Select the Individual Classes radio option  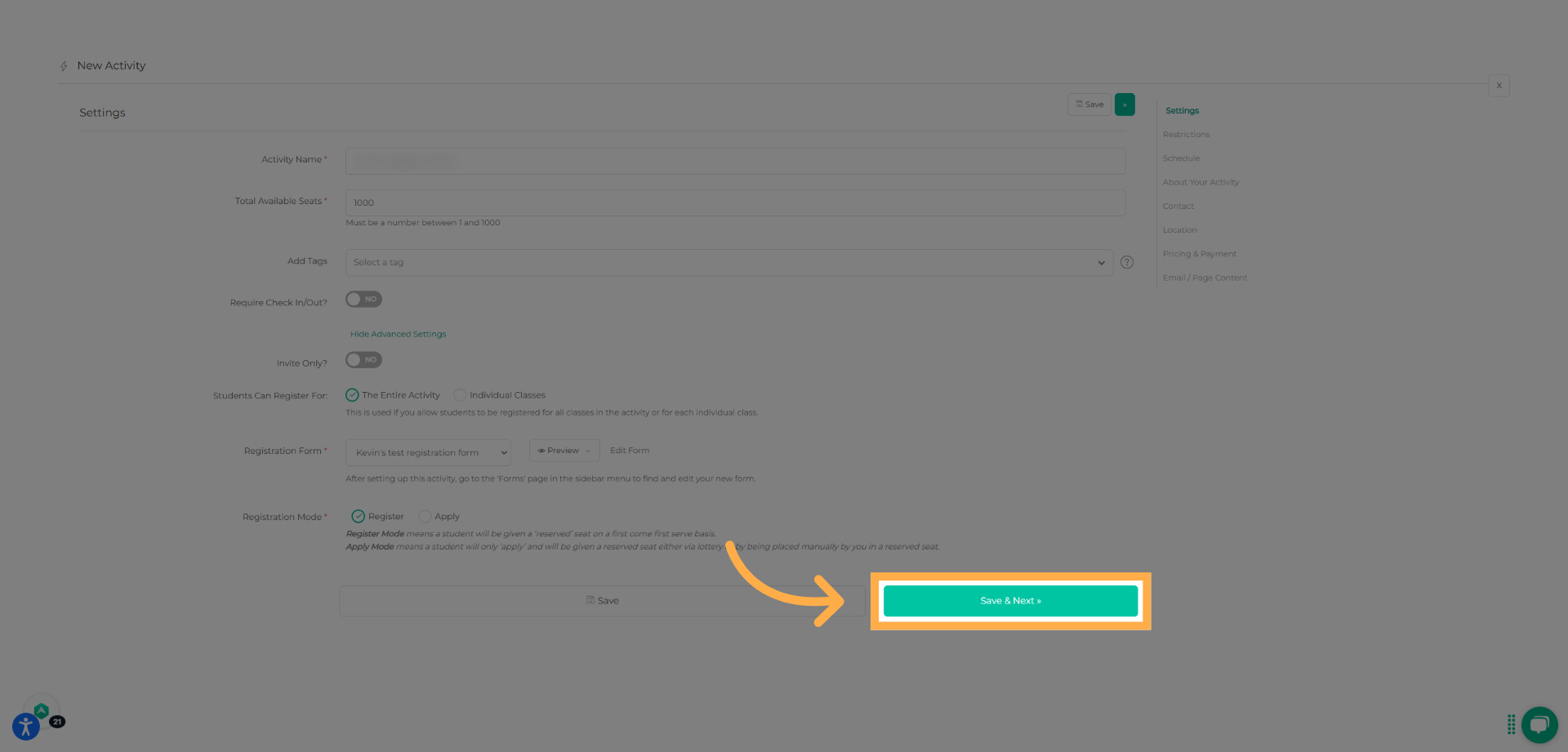pos(460,395)
